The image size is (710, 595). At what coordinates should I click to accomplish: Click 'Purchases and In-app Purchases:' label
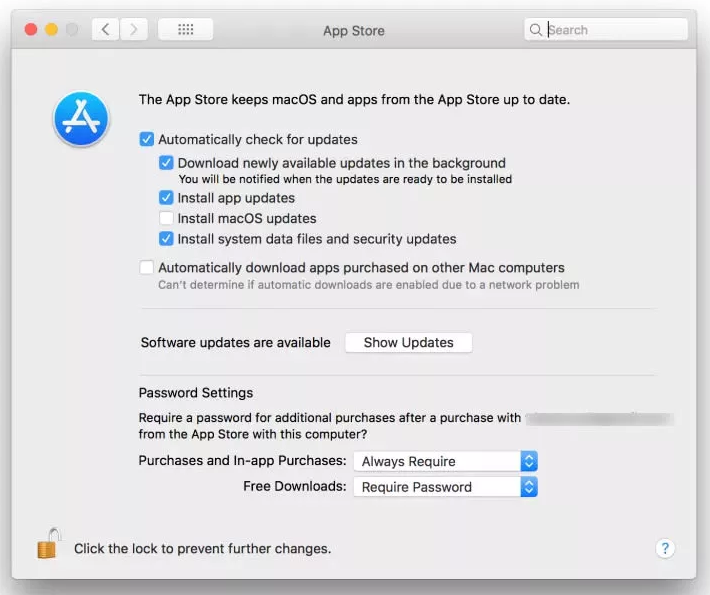[242, 461]
